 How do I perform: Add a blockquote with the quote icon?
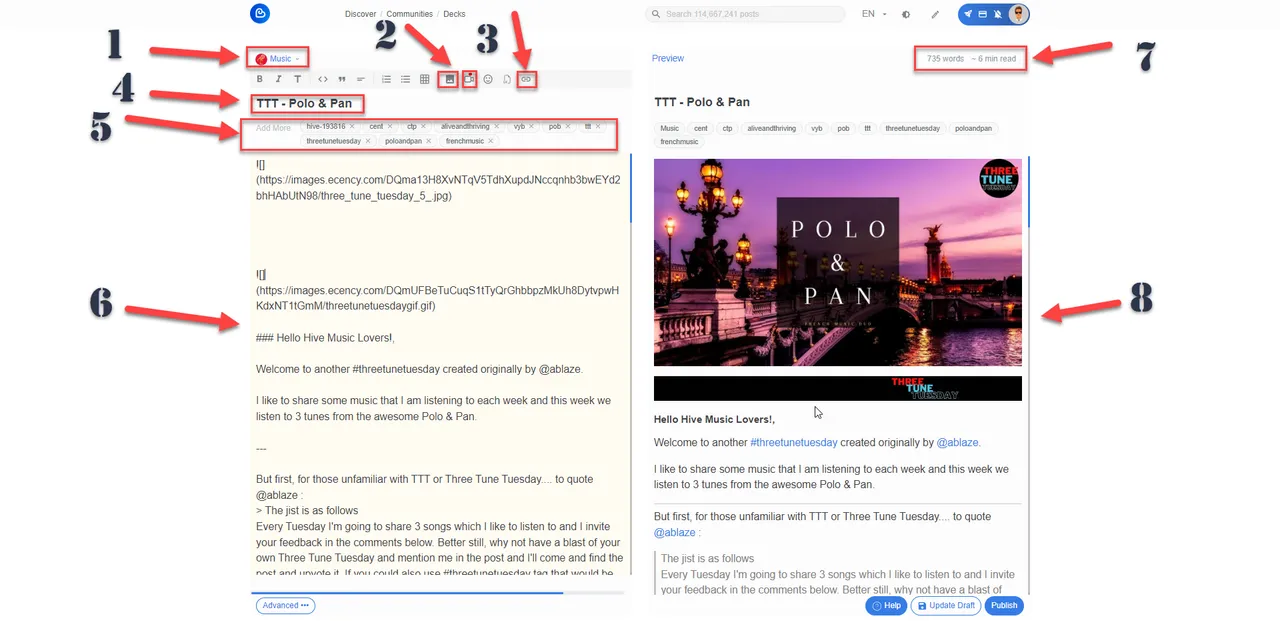coord(342,79)
